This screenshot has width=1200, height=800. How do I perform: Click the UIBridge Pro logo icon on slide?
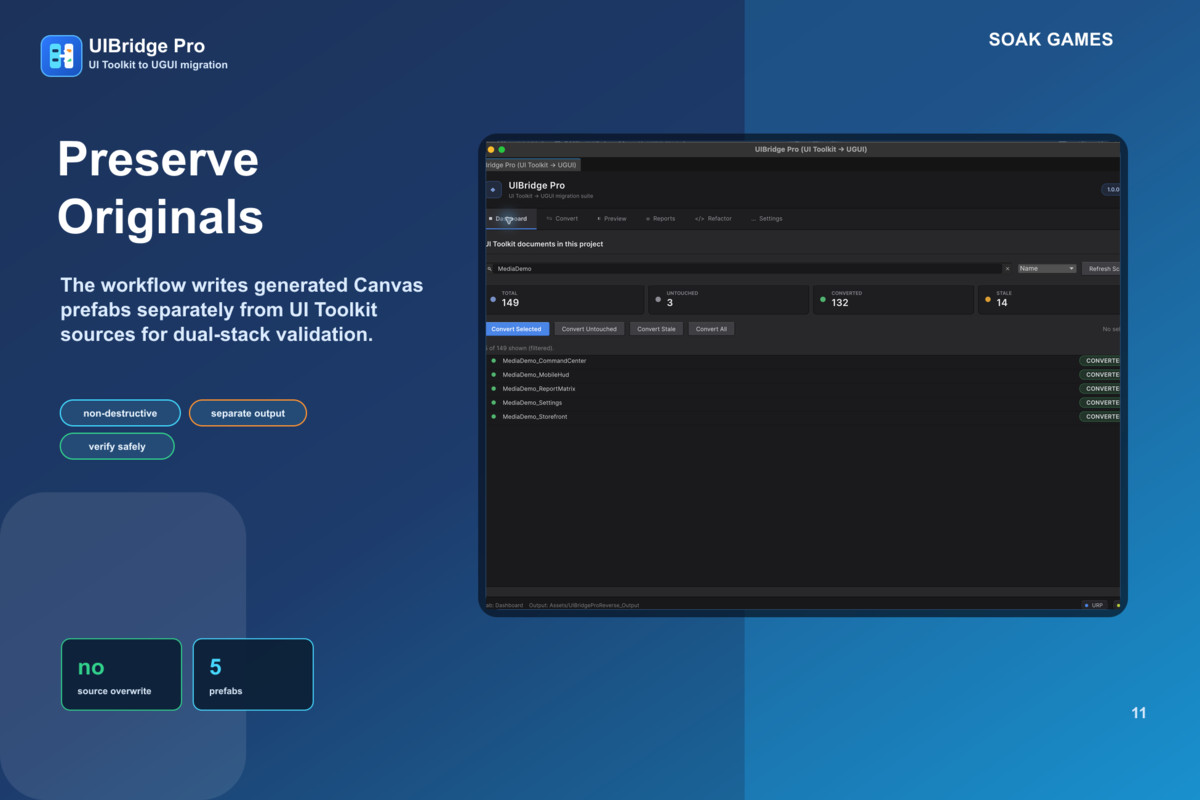61,56
